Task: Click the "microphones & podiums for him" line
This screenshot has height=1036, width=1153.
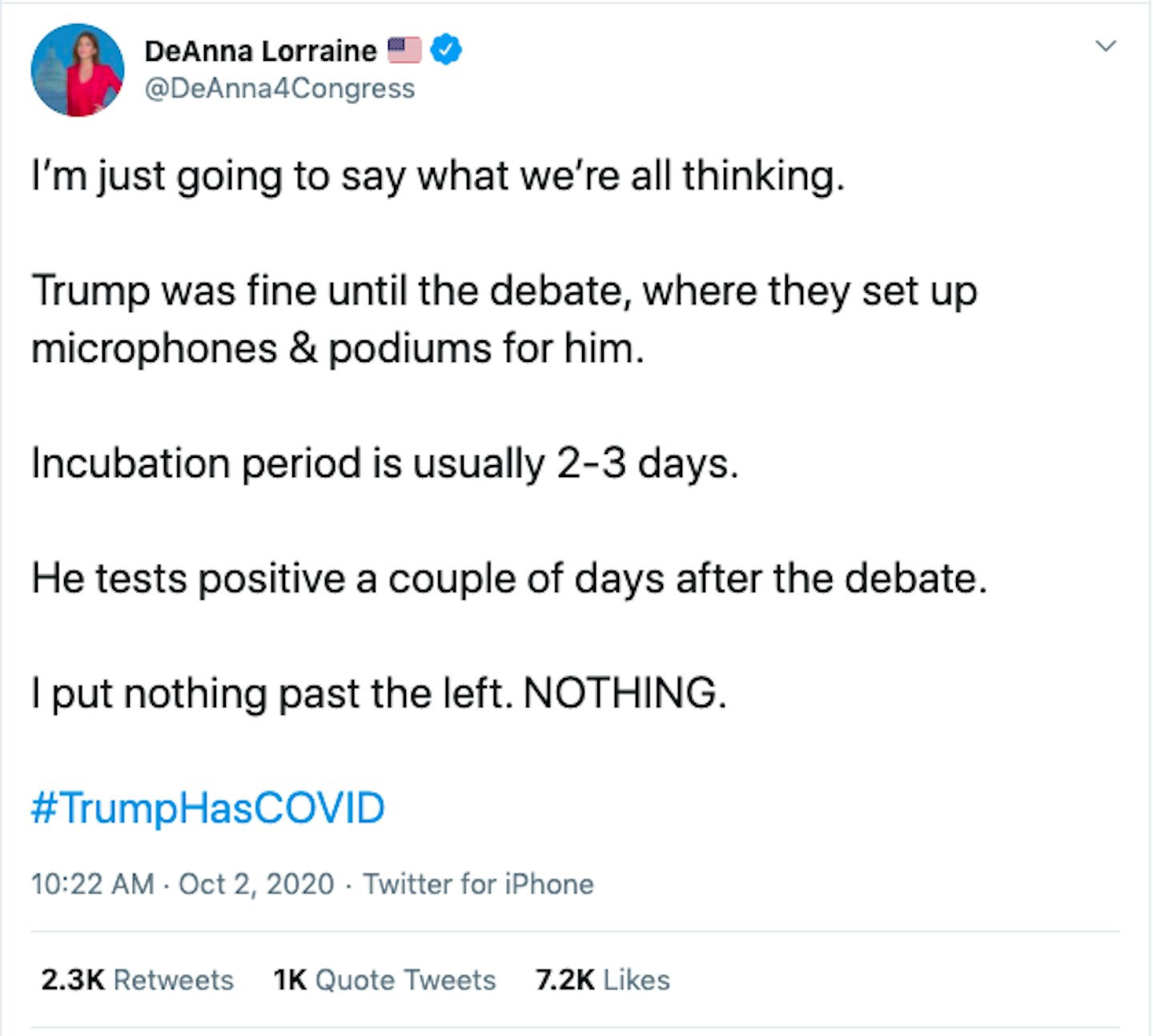Action: click(x=337, y=348)
